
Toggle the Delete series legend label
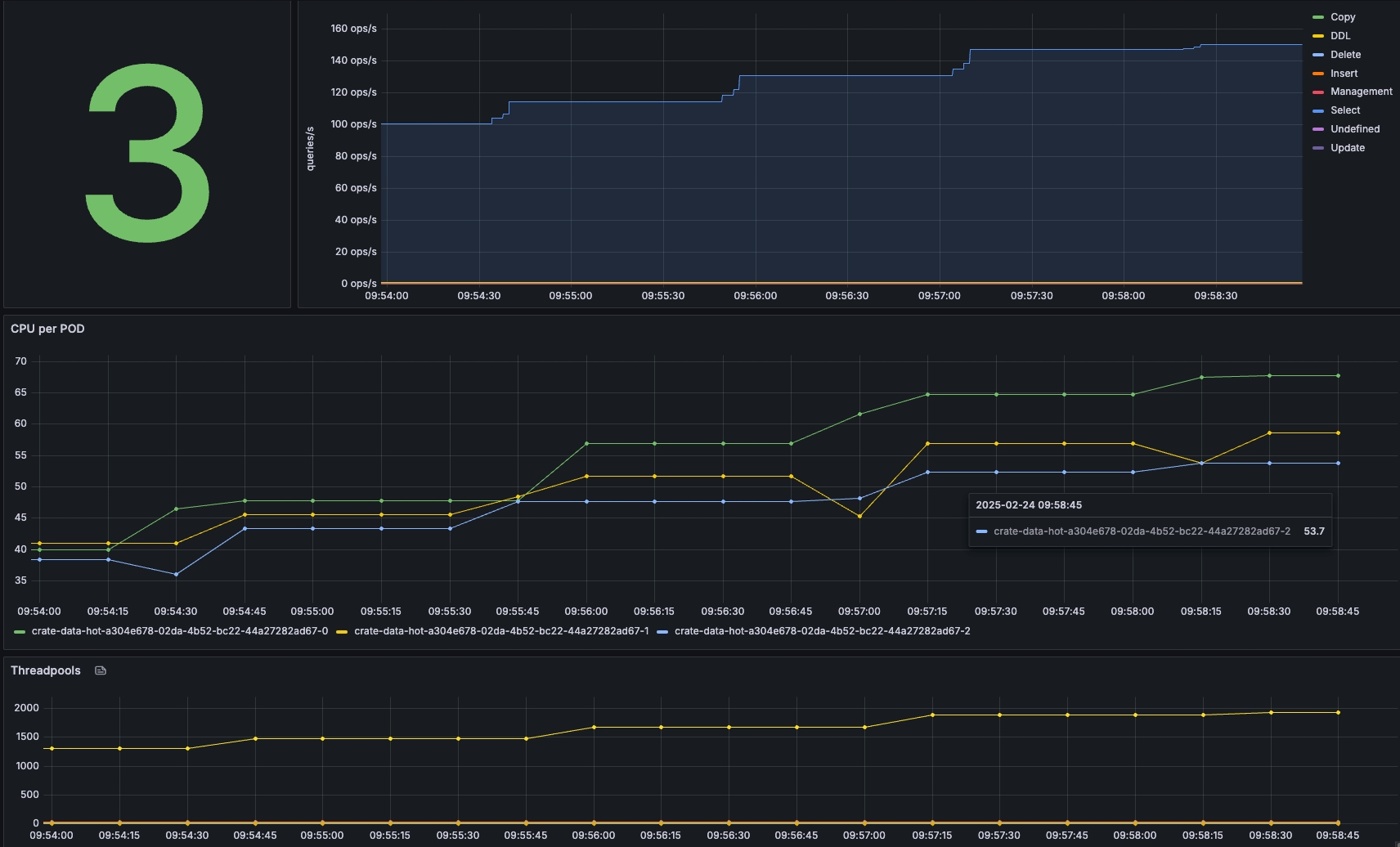coord(1345,55)
